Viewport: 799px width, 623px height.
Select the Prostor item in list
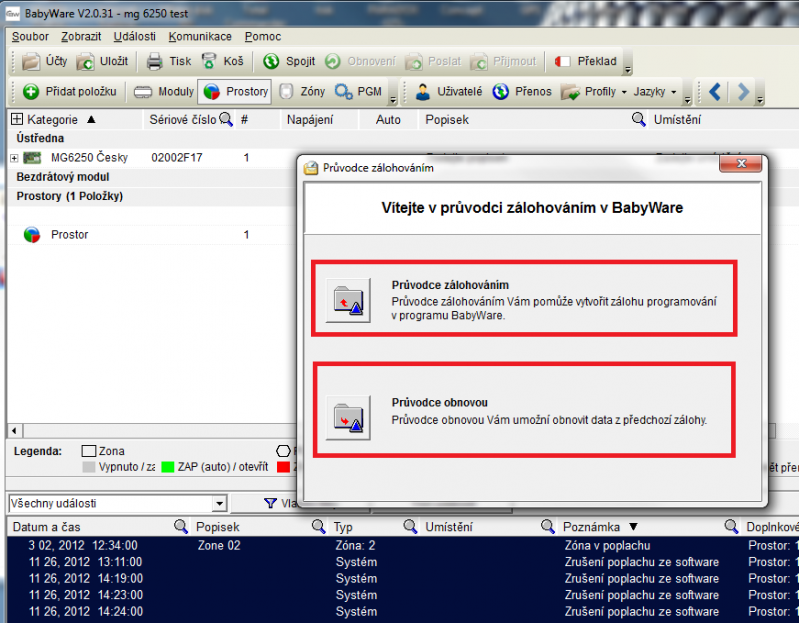pos(69,235)
